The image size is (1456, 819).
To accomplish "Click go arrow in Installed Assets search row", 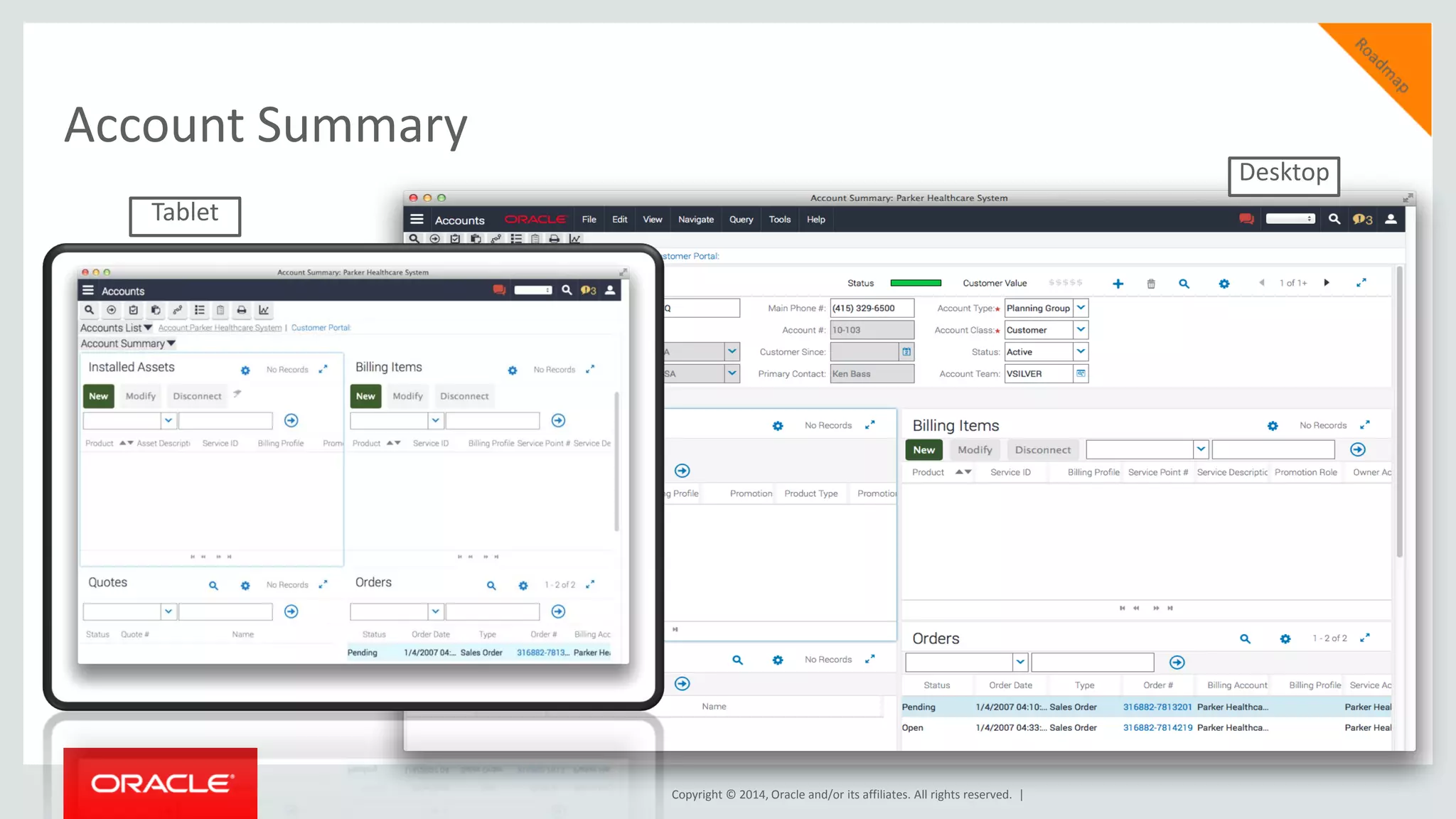I will (291, 421).
